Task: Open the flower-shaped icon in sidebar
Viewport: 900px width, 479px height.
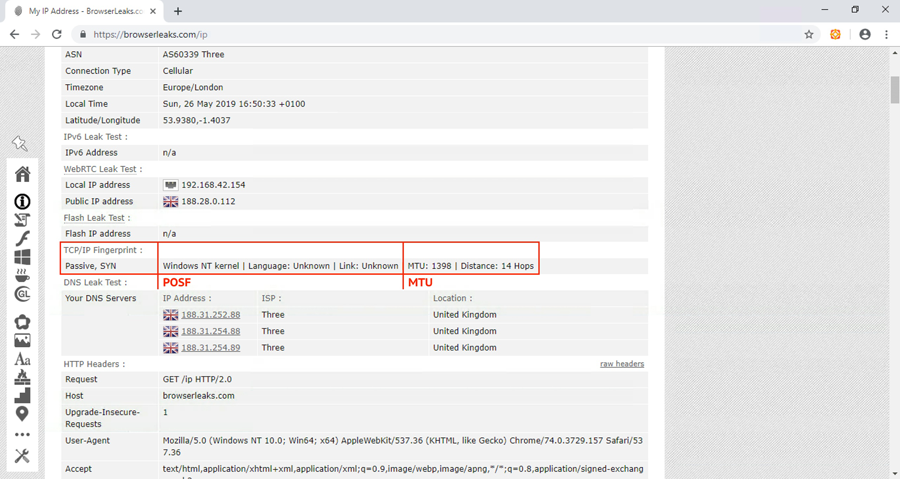Action: coord(22,322)
